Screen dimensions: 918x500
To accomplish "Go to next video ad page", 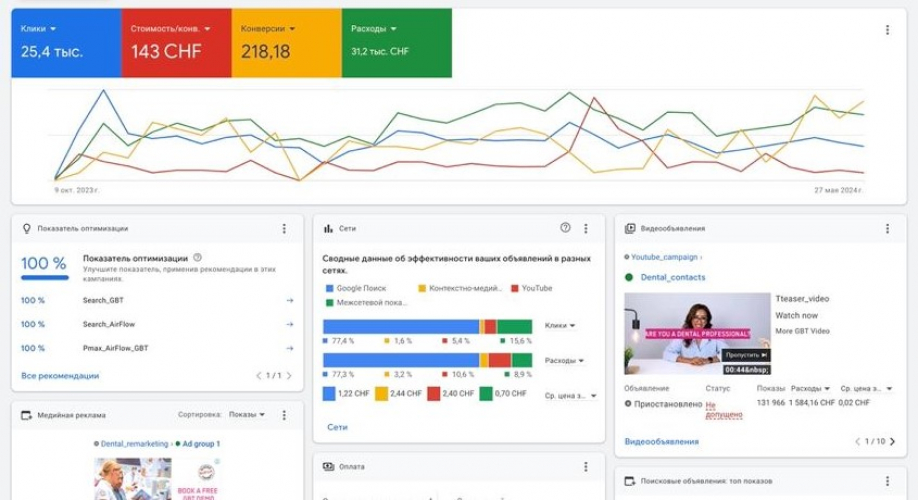I will pos(892,441).
